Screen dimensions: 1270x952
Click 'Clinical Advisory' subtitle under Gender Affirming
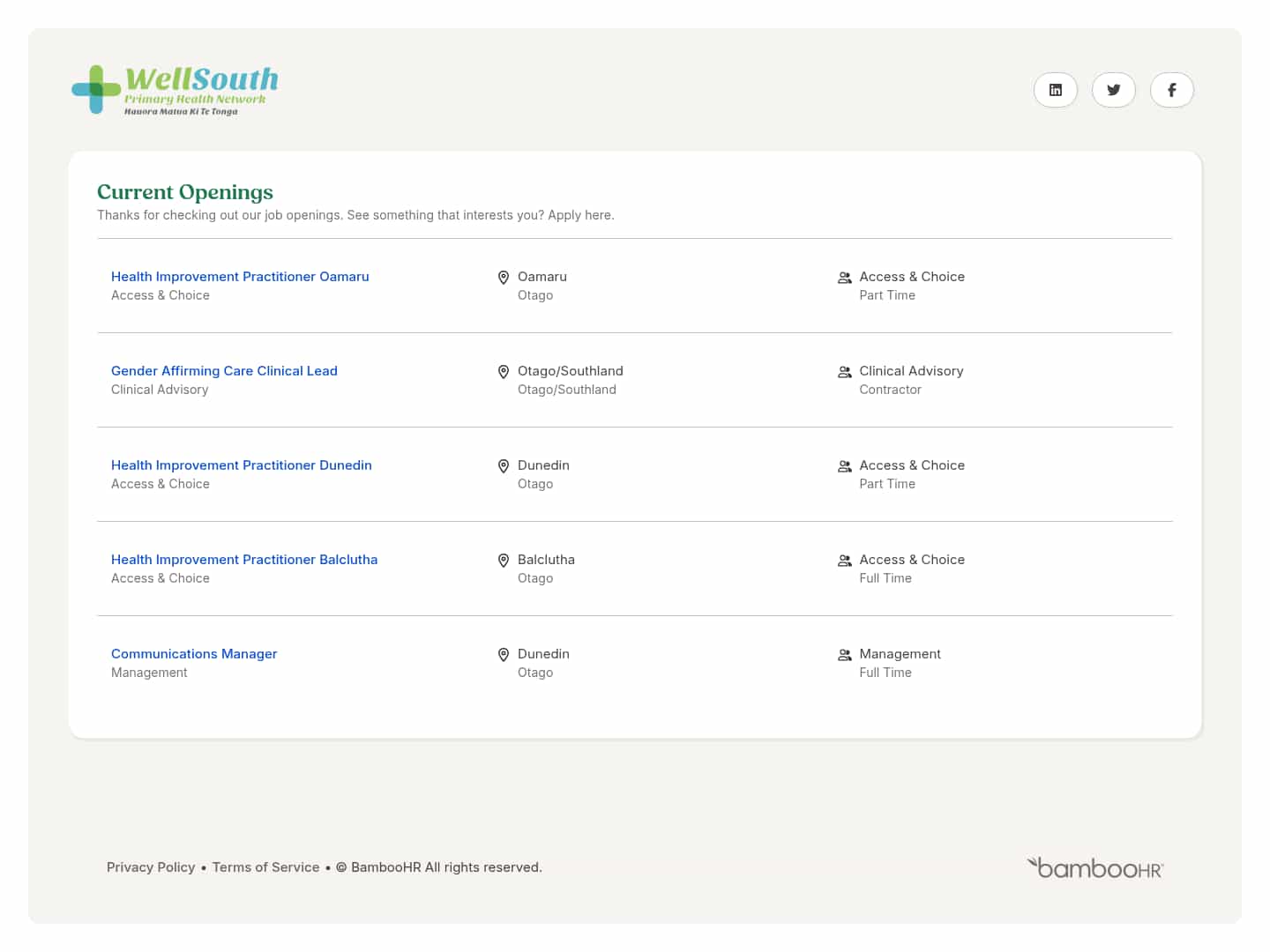point(160,390)
